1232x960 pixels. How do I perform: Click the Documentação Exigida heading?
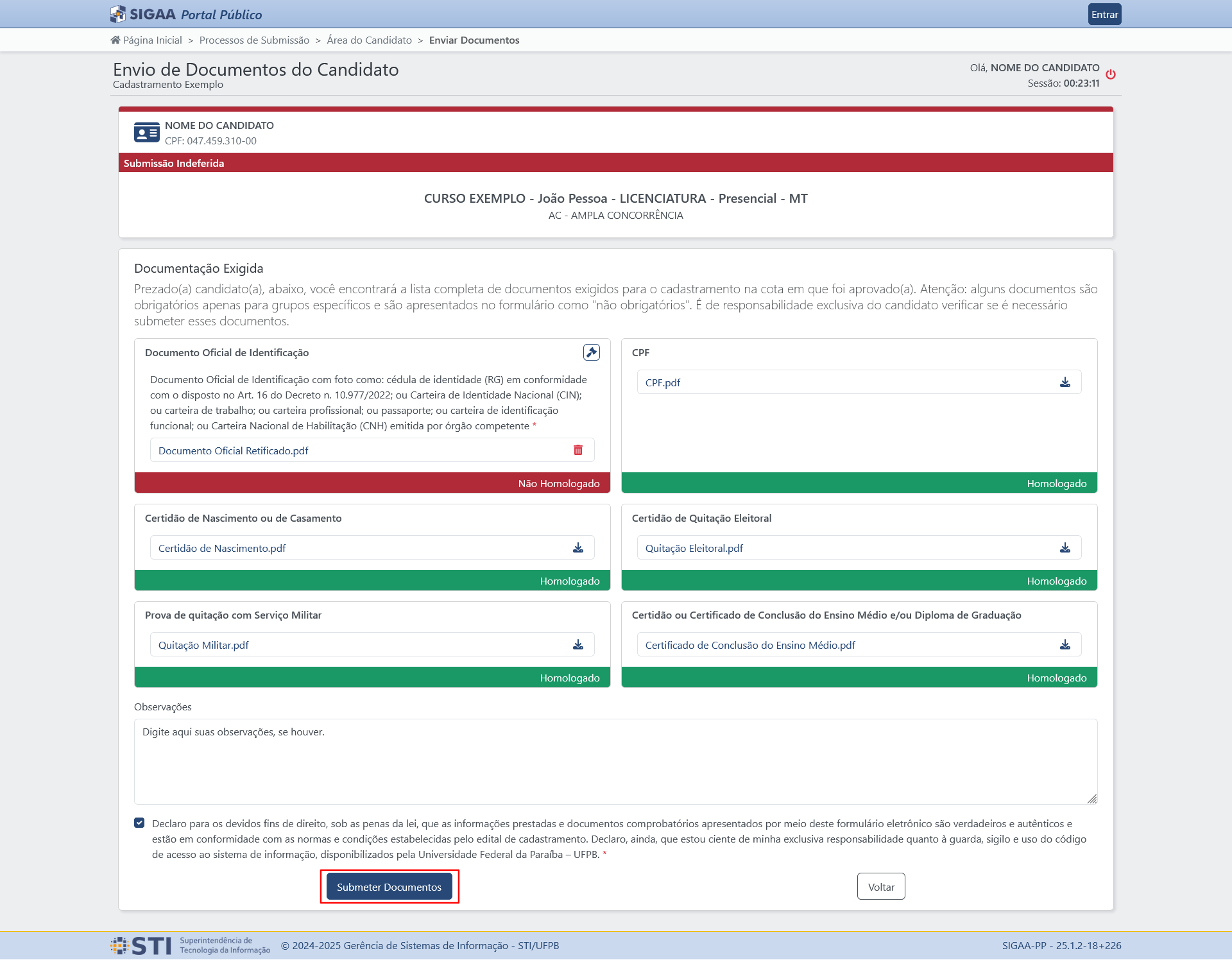tap(198, 268)
